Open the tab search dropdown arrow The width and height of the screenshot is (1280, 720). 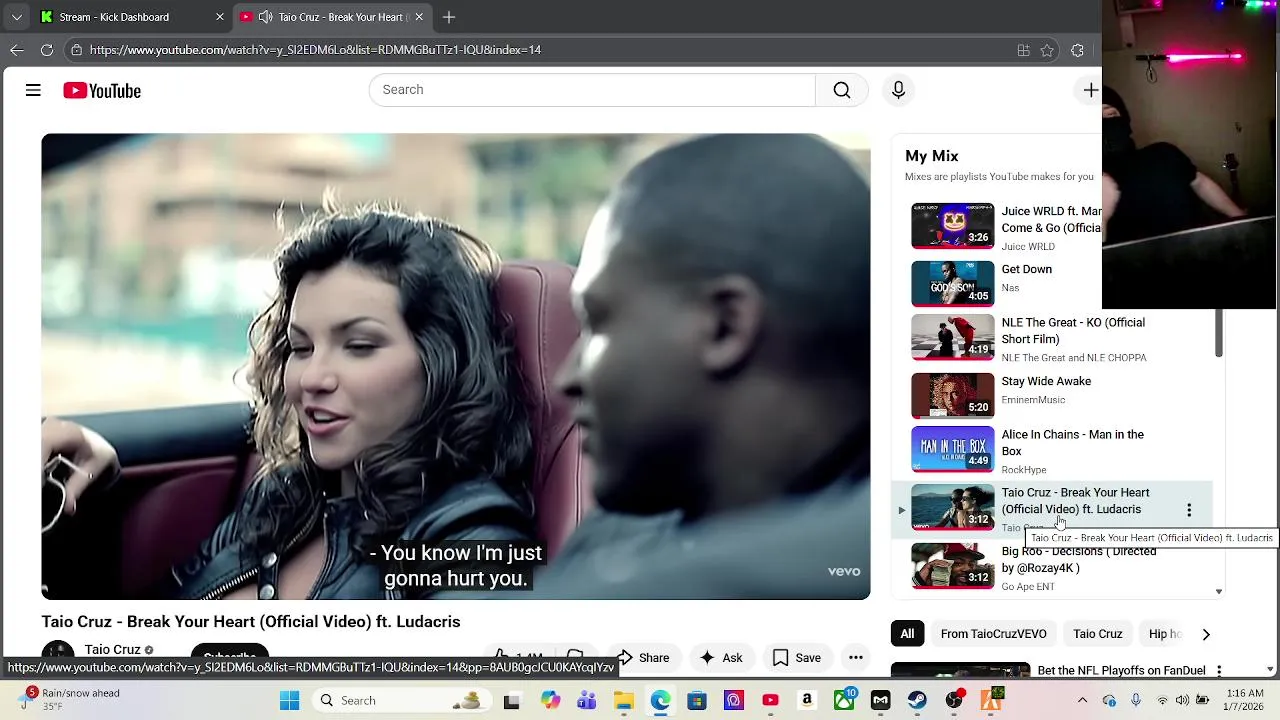pyautogui.click(x=16, y=17)
